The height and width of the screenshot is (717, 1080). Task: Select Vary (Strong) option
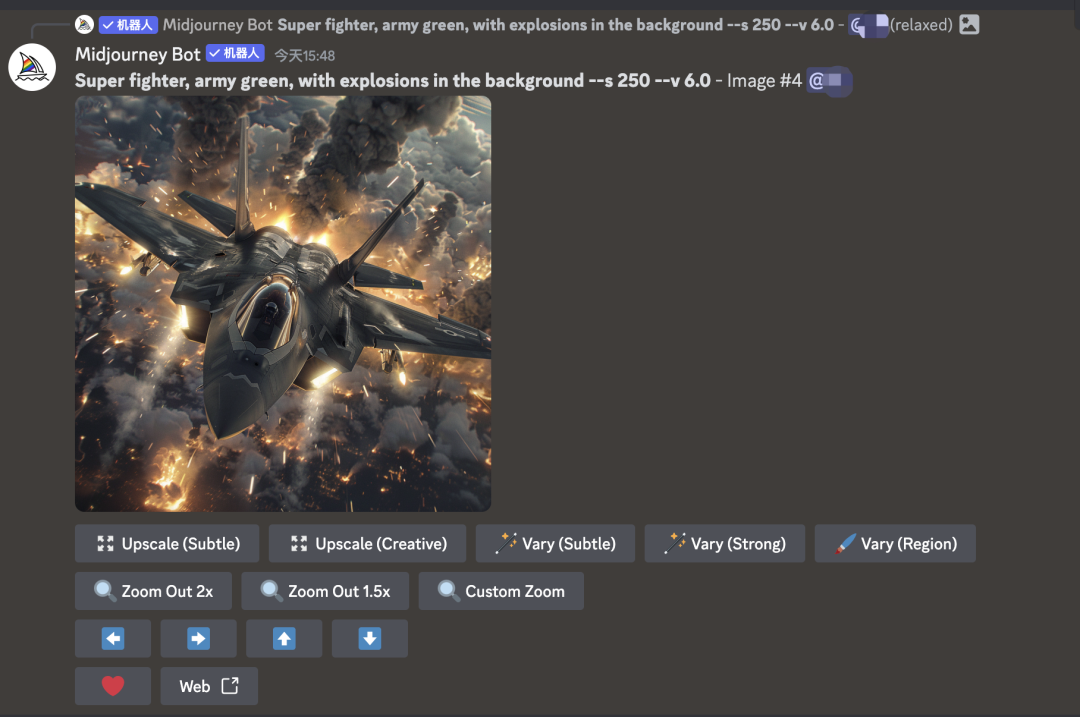click(724, 543)
